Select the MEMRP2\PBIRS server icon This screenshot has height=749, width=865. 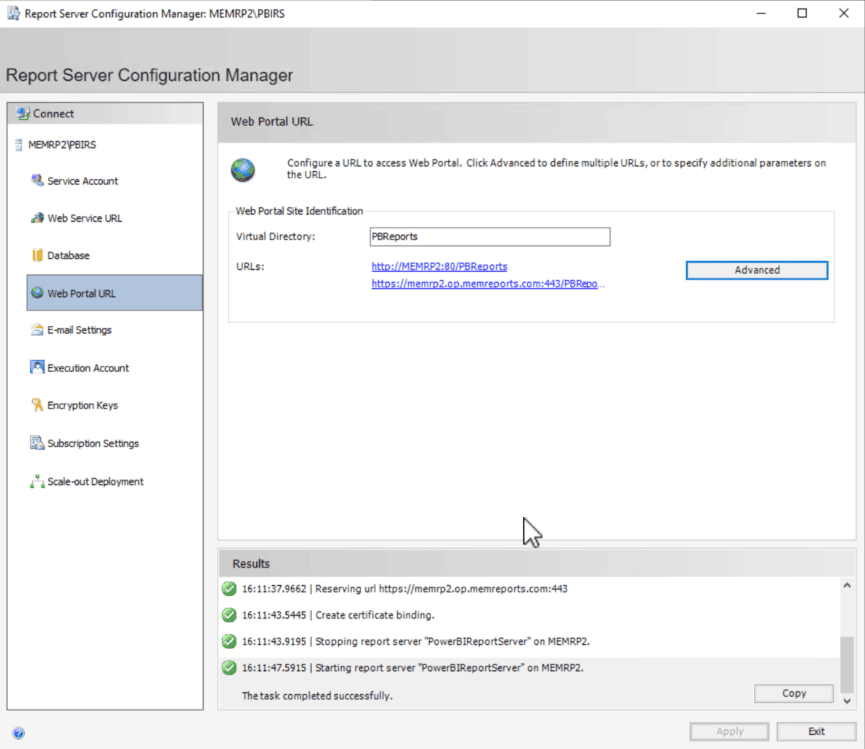(x=19, y=145)
